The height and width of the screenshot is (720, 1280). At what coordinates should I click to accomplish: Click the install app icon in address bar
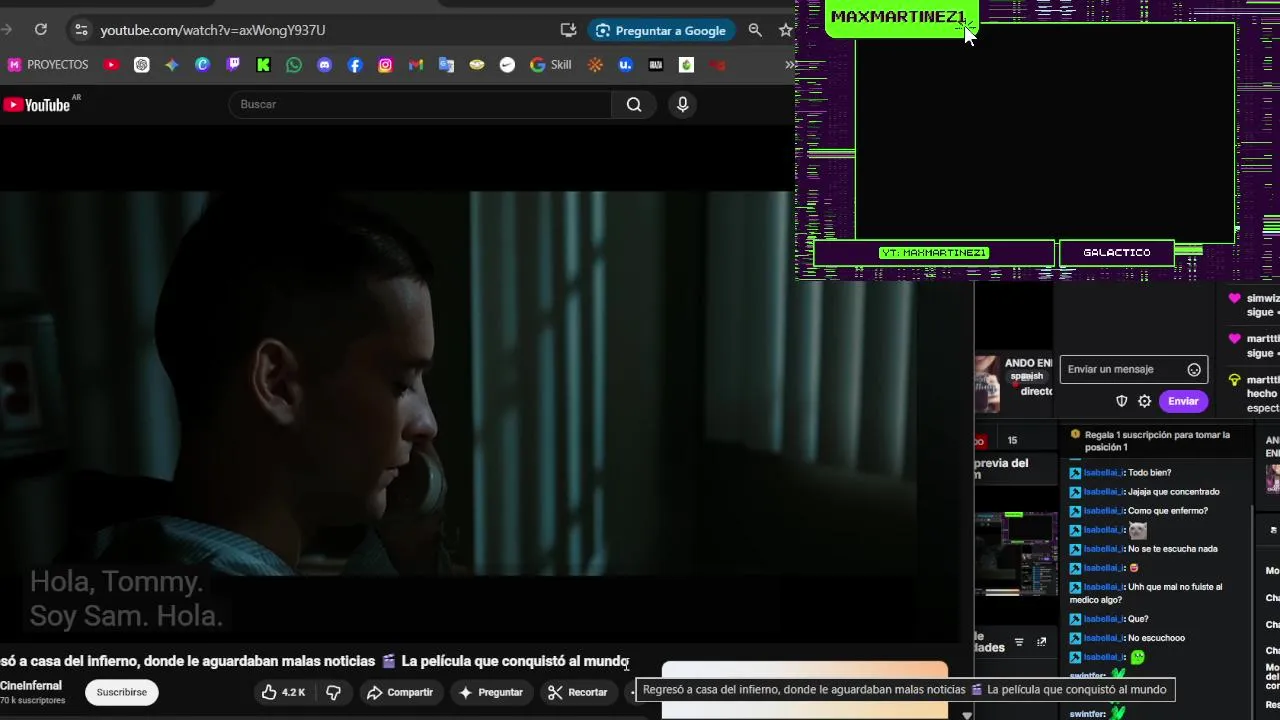(x=568, y=30)
